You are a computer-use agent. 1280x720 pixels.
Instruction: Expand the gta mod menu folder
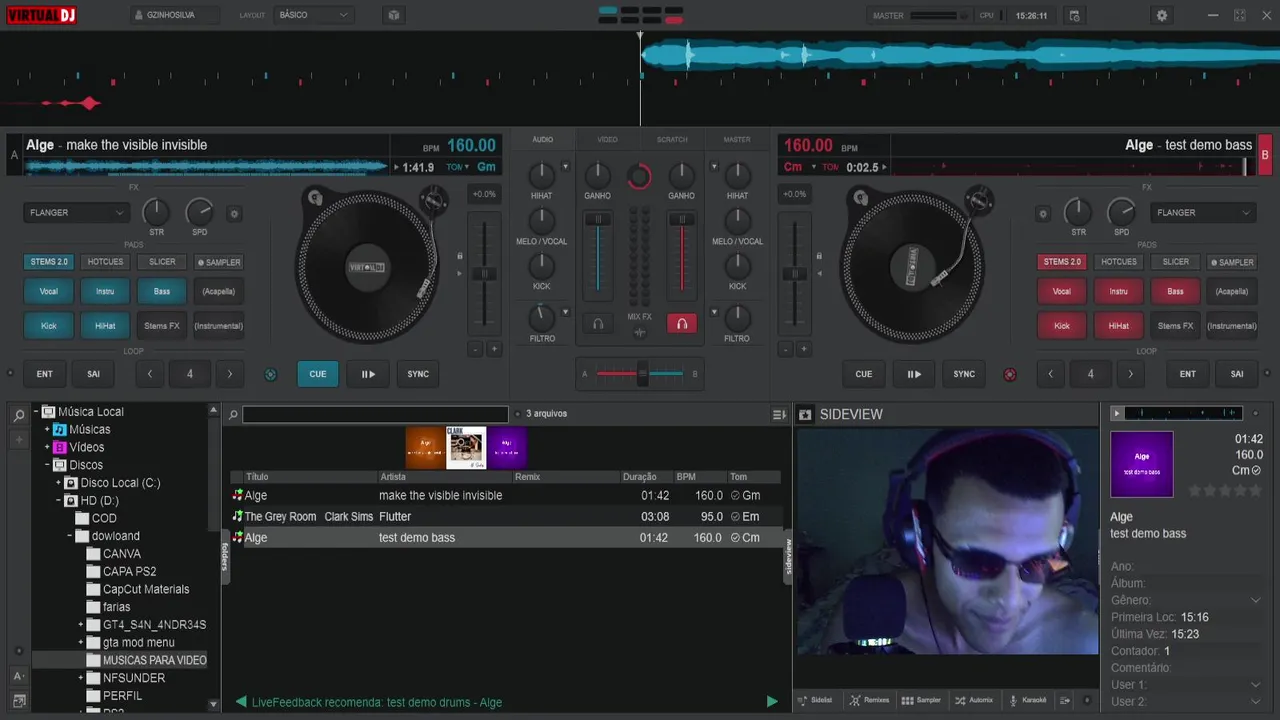[x=81, y=642]
